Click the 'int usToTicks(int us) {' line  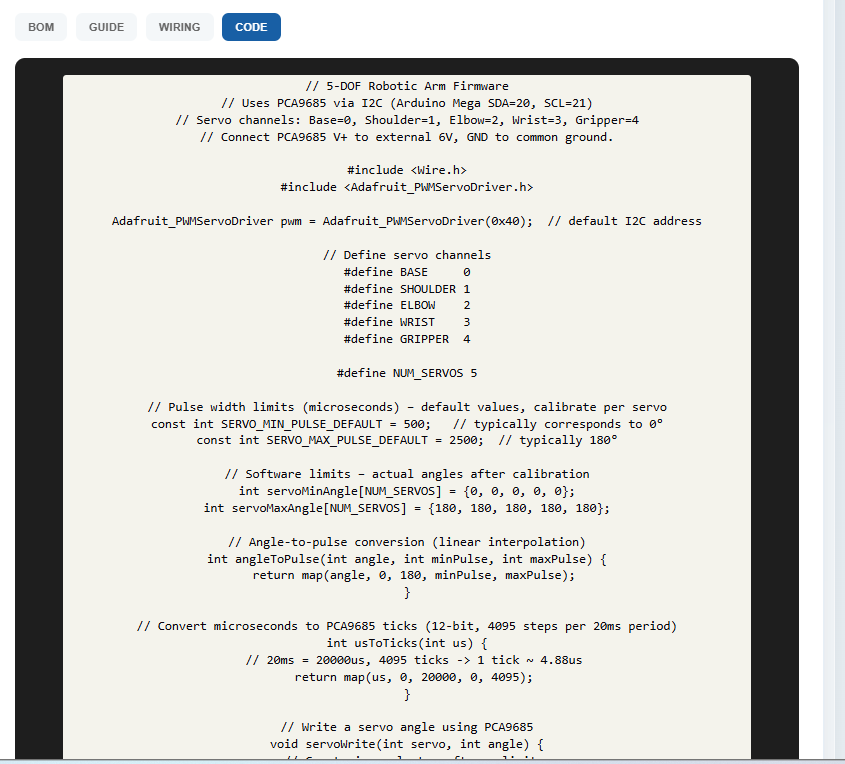tap(407, 643)
